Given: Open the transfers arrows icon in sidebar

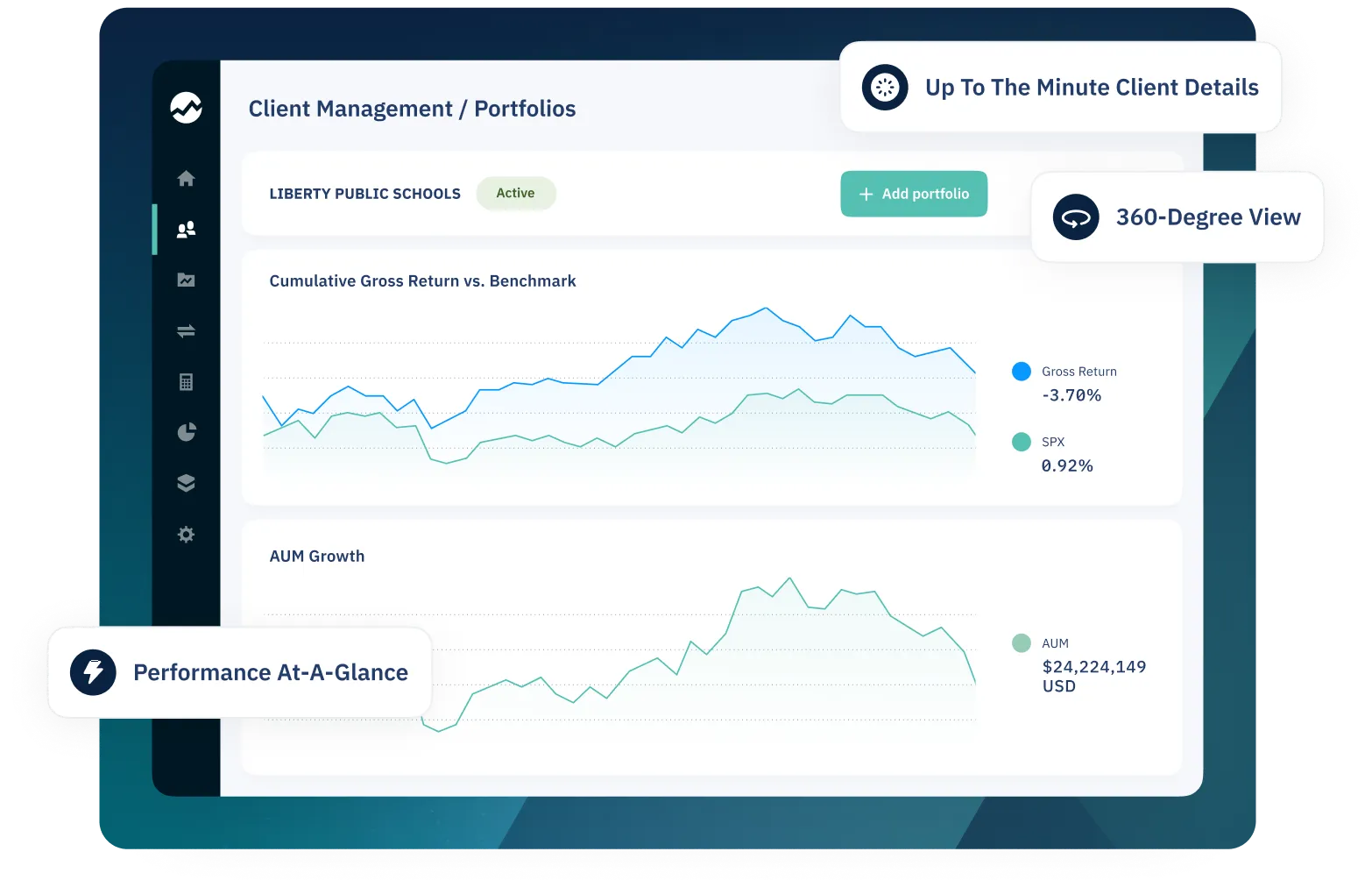Looking at the screenshot, I should (186, 331).
